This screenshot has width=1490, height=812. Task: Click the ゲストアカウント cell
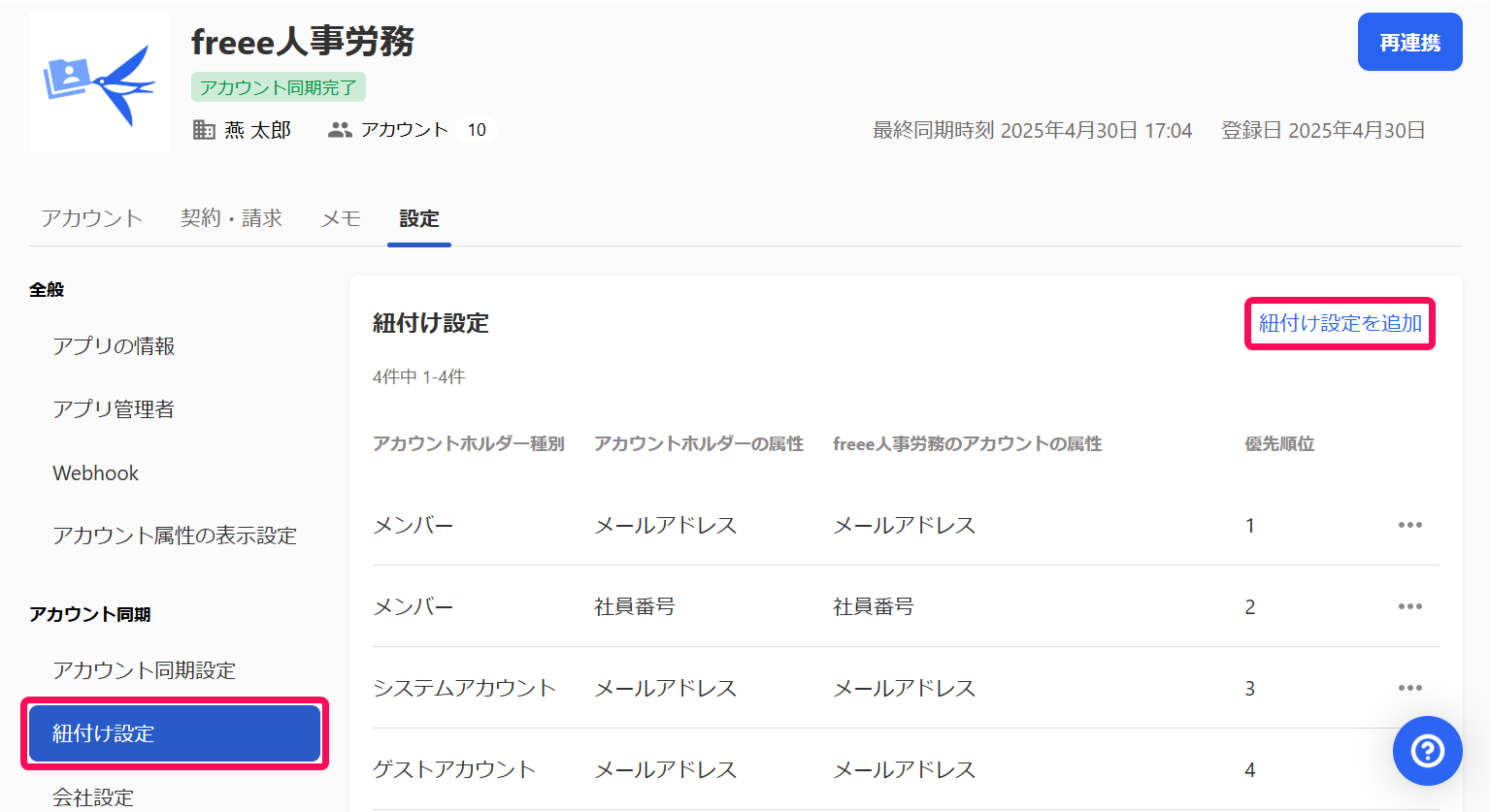[454, 769]
